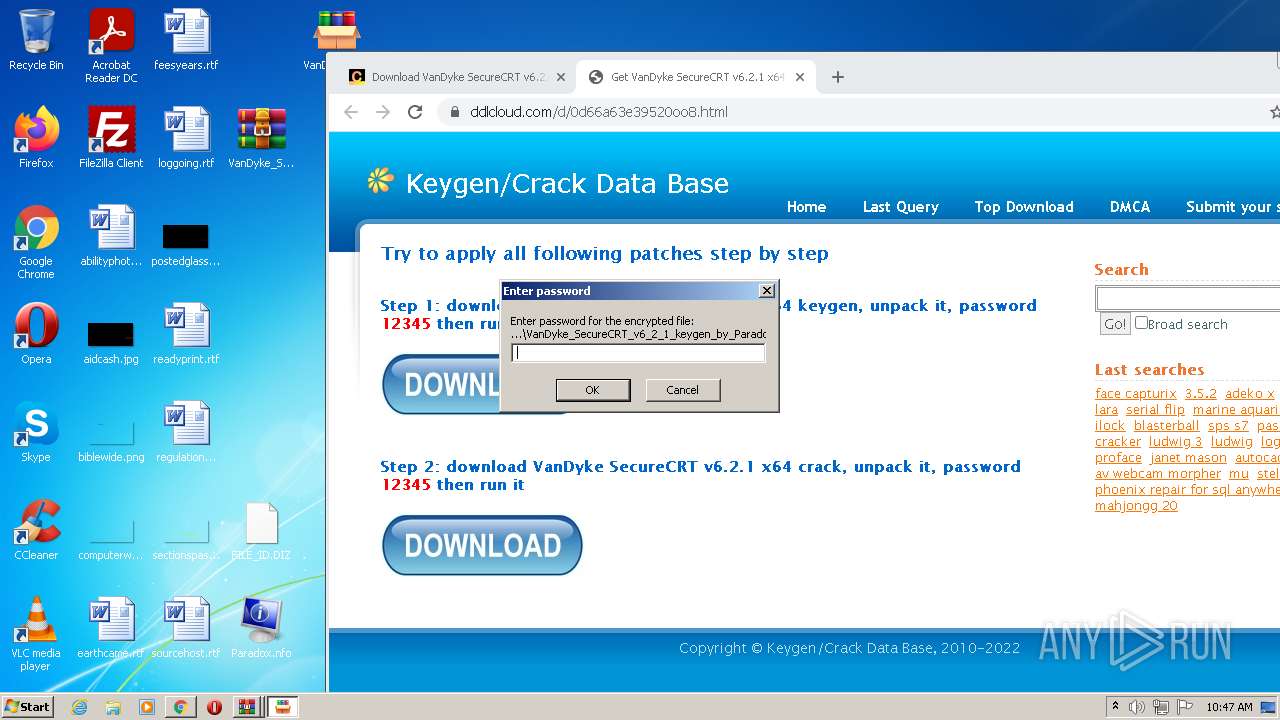Image resolution: width=1280 pixels, height=720 pixels.
Task: Enable the Broad search checkbox
Action: click(x=1141, y=323)
